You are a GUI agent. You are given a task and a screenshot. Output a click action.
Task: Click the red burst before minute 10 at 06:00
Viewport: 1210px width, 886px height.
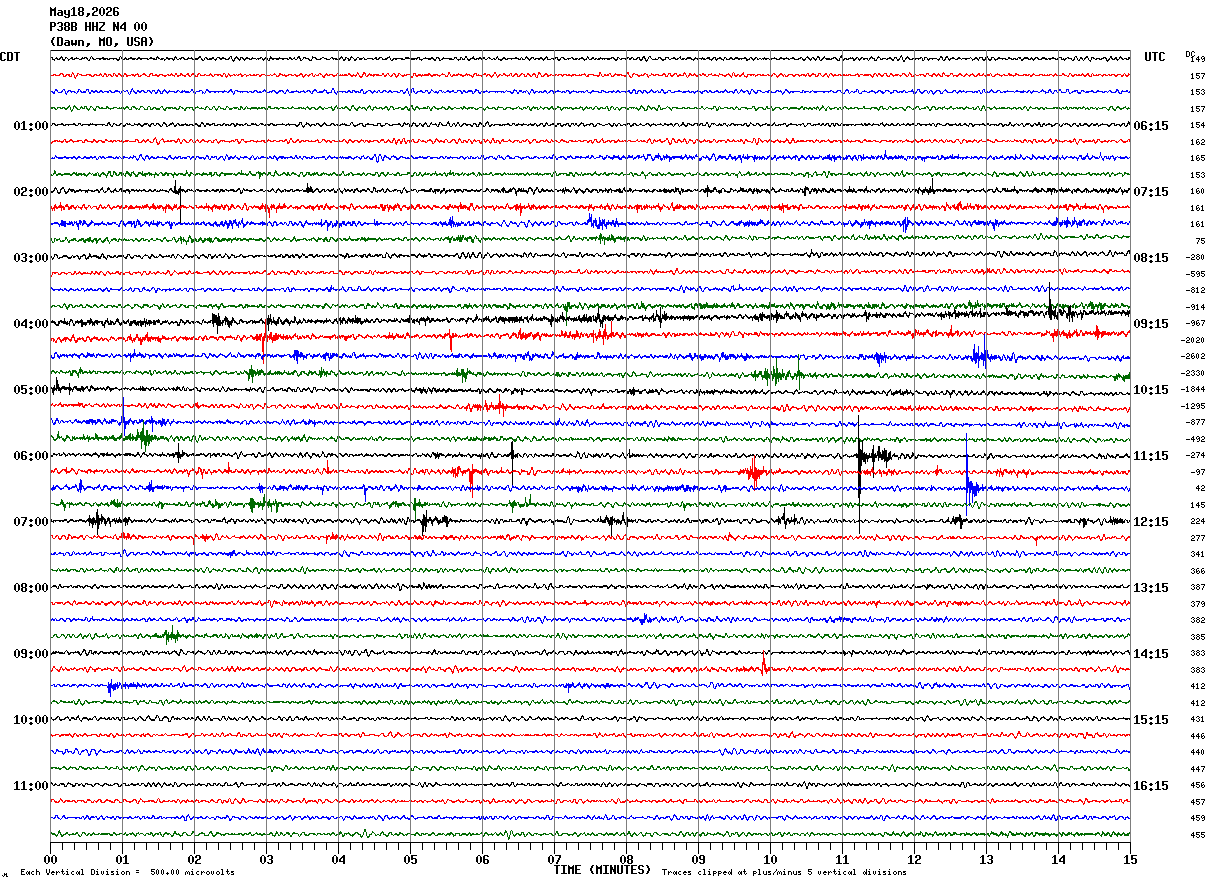754,471
